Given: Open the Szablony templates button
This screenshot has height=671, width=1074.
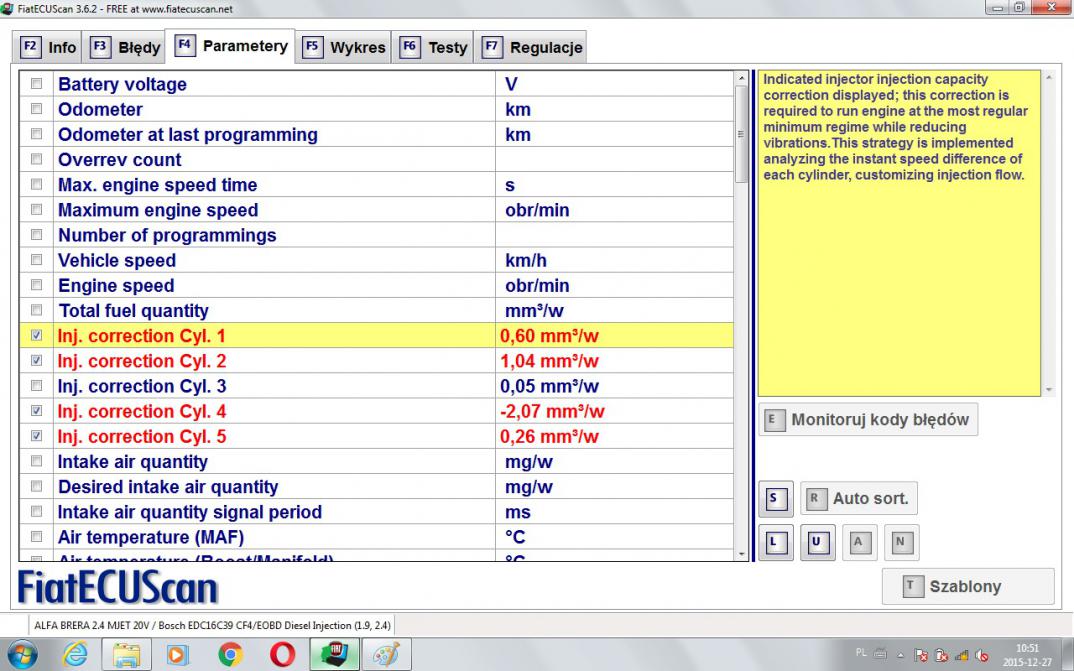Looking at the screenshot, I should click(x=967, y=587).
